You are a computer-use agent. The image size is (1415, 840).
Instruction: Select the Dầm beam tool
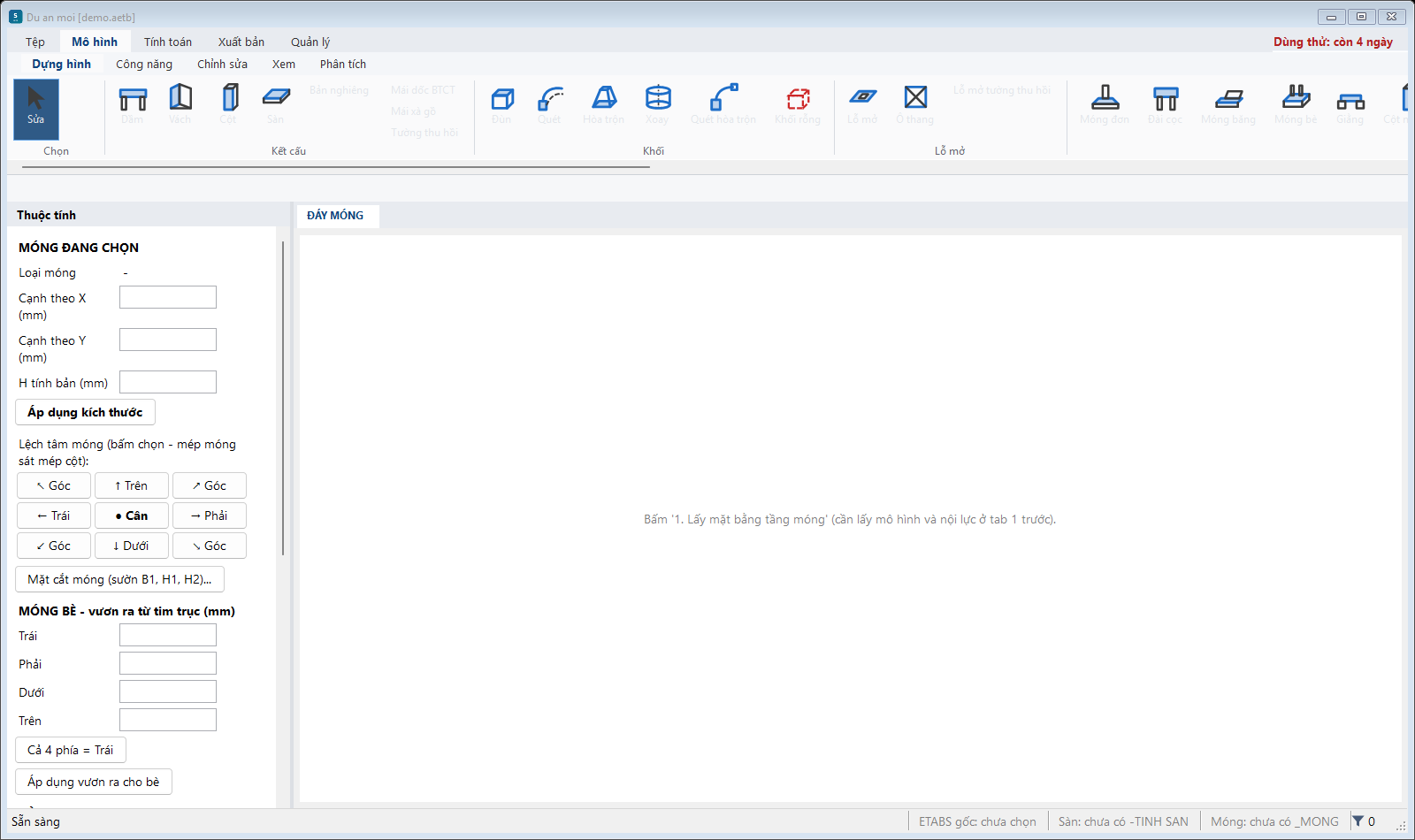[133, 105]
